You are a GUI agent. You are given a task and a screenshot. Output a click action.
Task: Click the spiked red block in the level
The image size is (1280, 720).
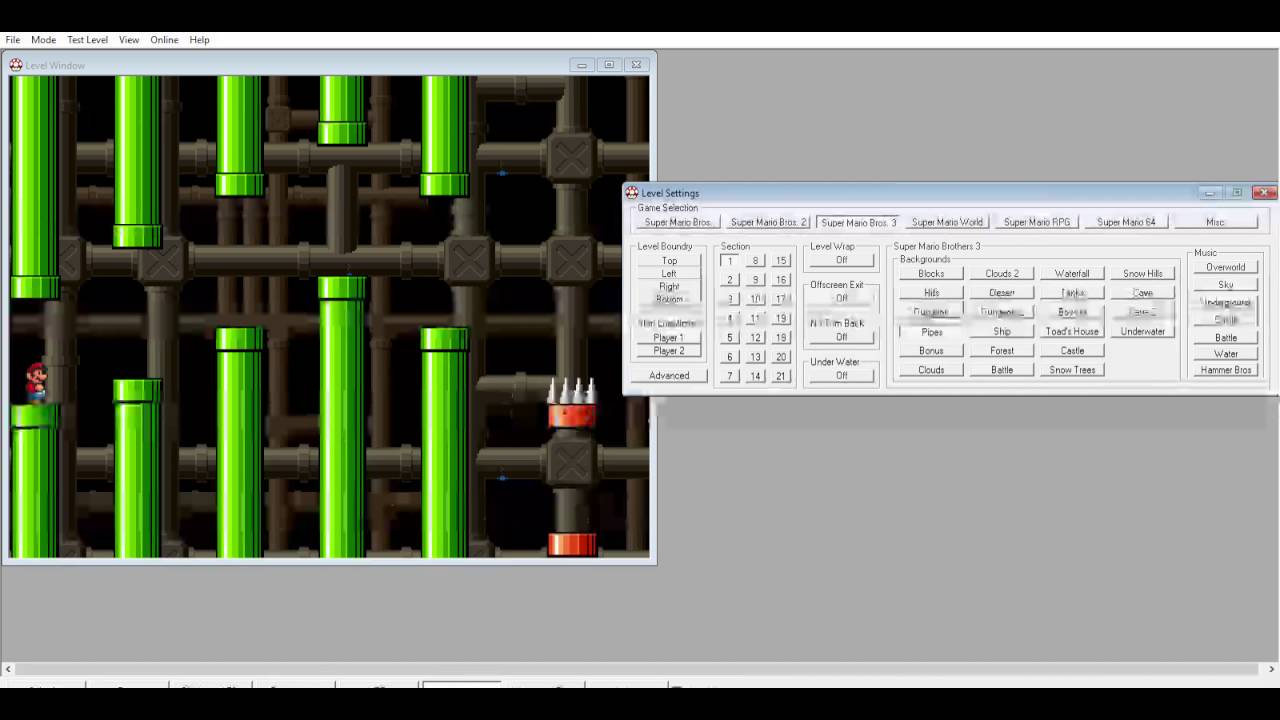point(572,403)
